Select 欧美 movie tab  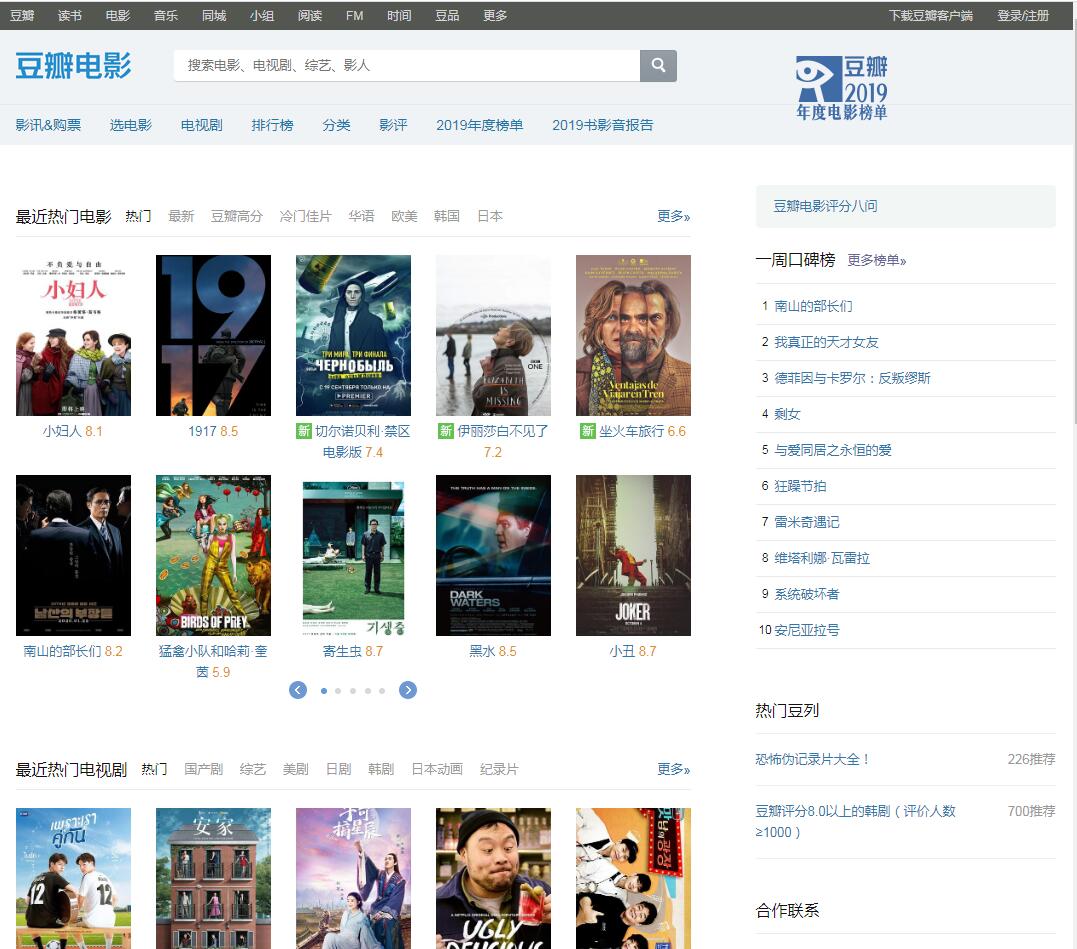(x=404, y=216)
